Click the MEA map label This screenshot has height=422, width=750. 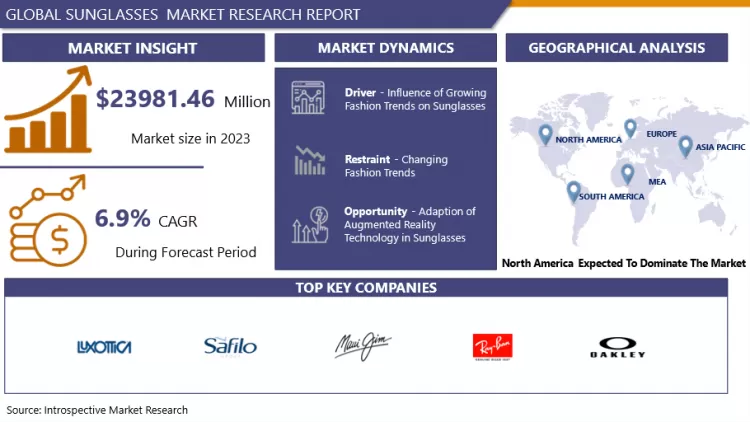click(x=657, y=182)
